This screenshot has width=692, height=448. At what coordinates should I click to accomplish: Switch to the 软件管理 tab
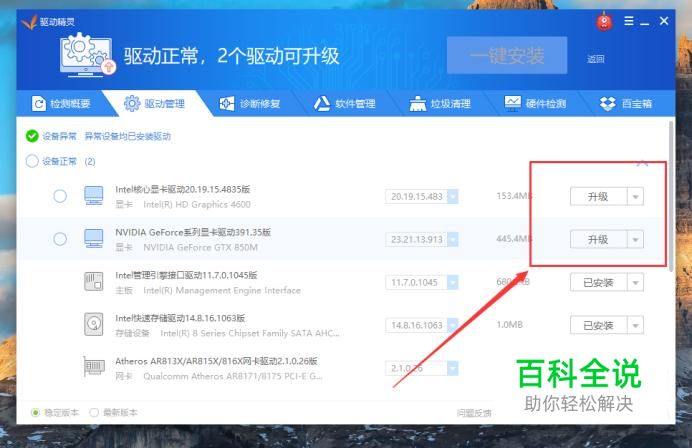[x=345, y=104]
